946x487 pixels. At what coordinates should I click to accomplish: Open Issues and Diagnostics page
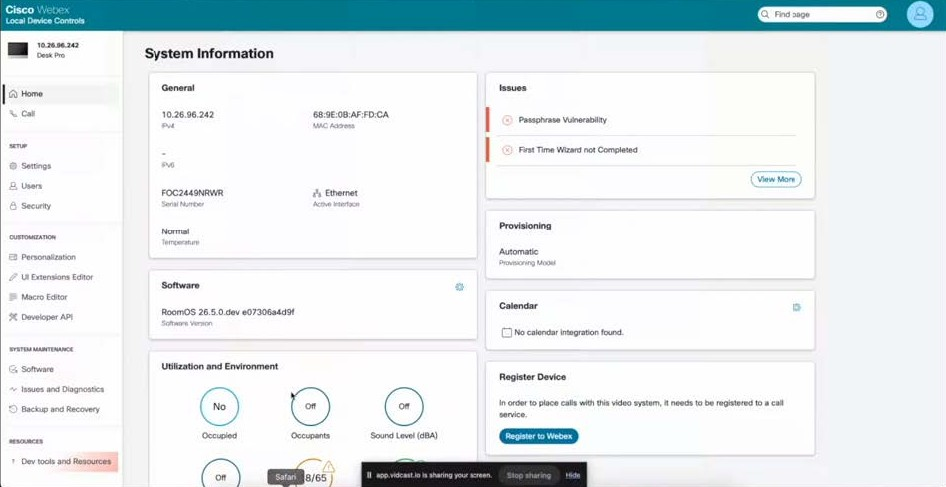62,389
